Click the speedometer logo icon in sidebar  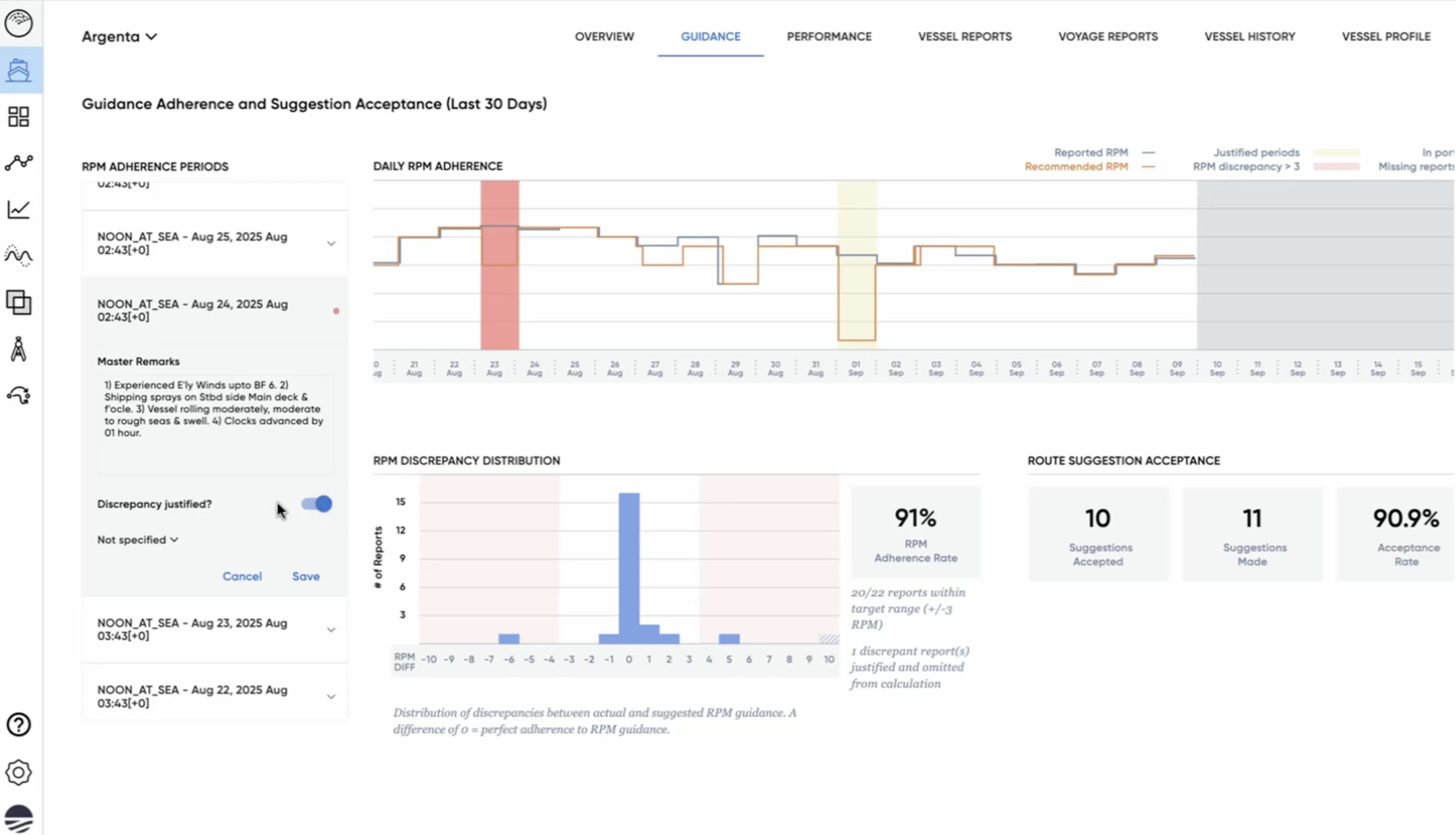(19, 23)
